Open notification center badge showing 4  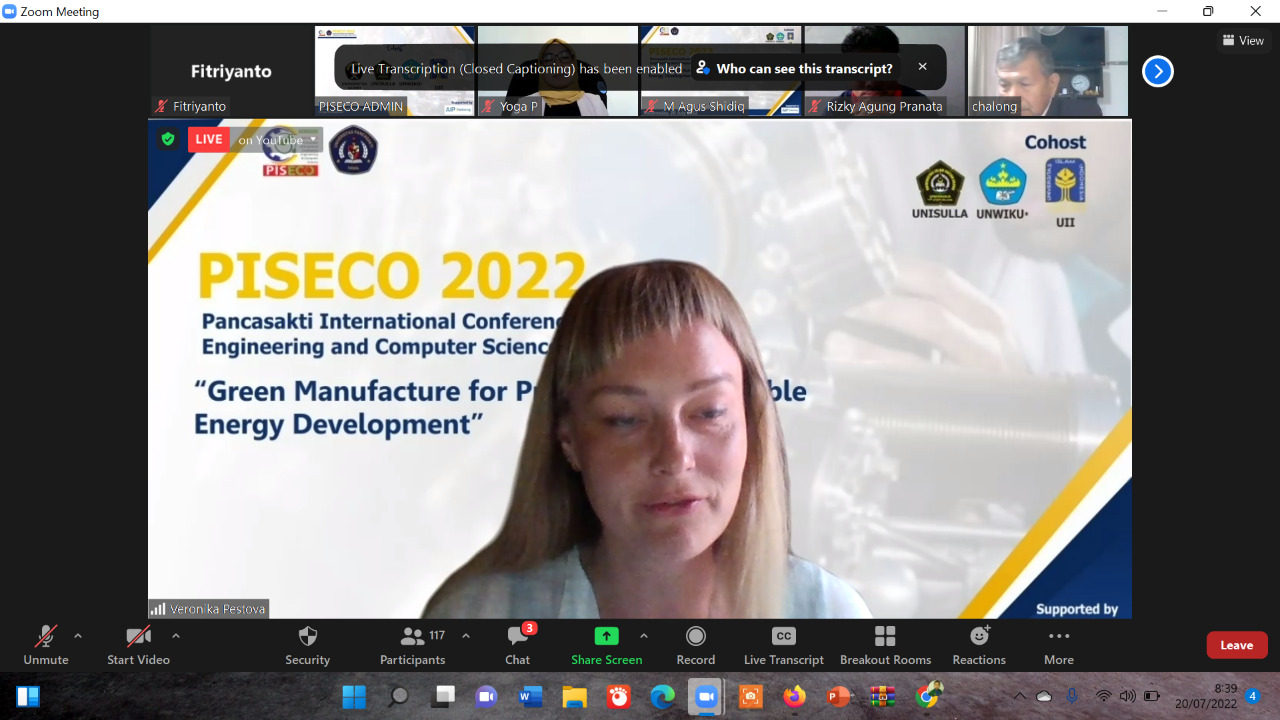pyautogui.click(x=1252, y=696)
